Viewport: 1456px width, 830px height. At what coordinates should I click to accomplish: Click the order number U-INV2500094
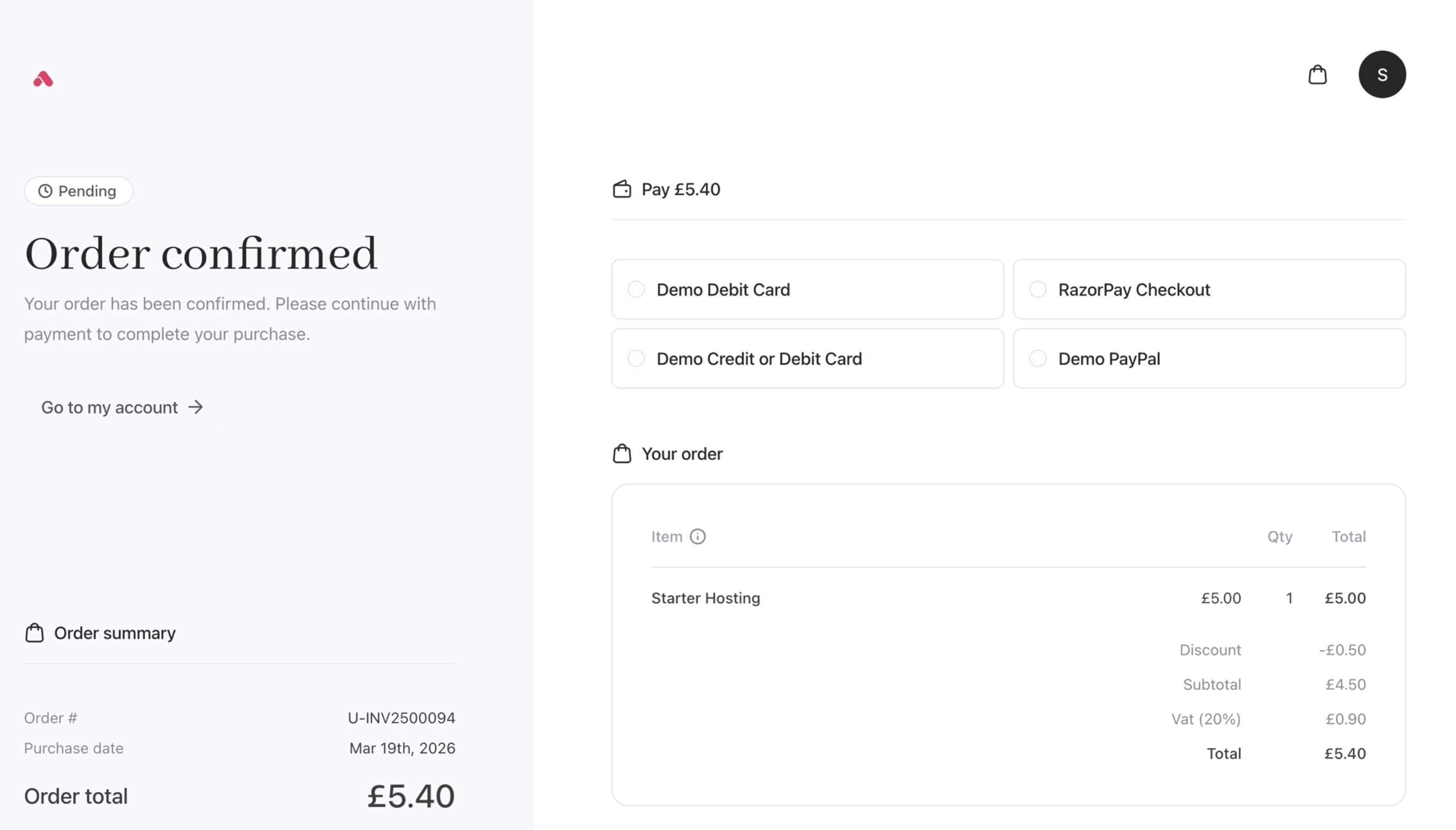[402, 718]
